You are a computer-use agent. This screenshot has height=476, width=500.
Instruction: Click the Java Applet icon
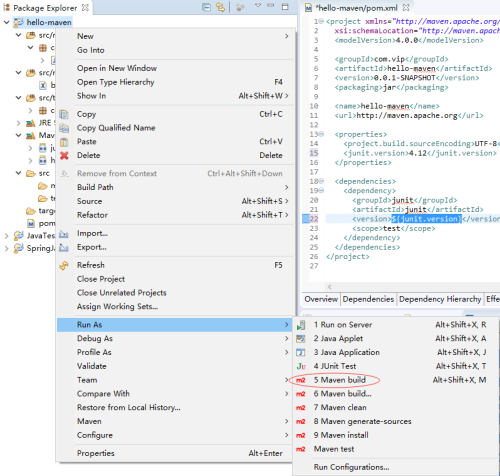[301, 339]
